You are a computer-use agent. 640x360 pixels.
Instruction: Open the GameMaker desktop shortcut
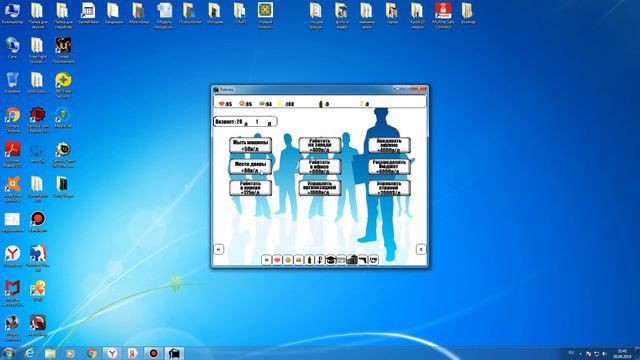click(88, 13)
